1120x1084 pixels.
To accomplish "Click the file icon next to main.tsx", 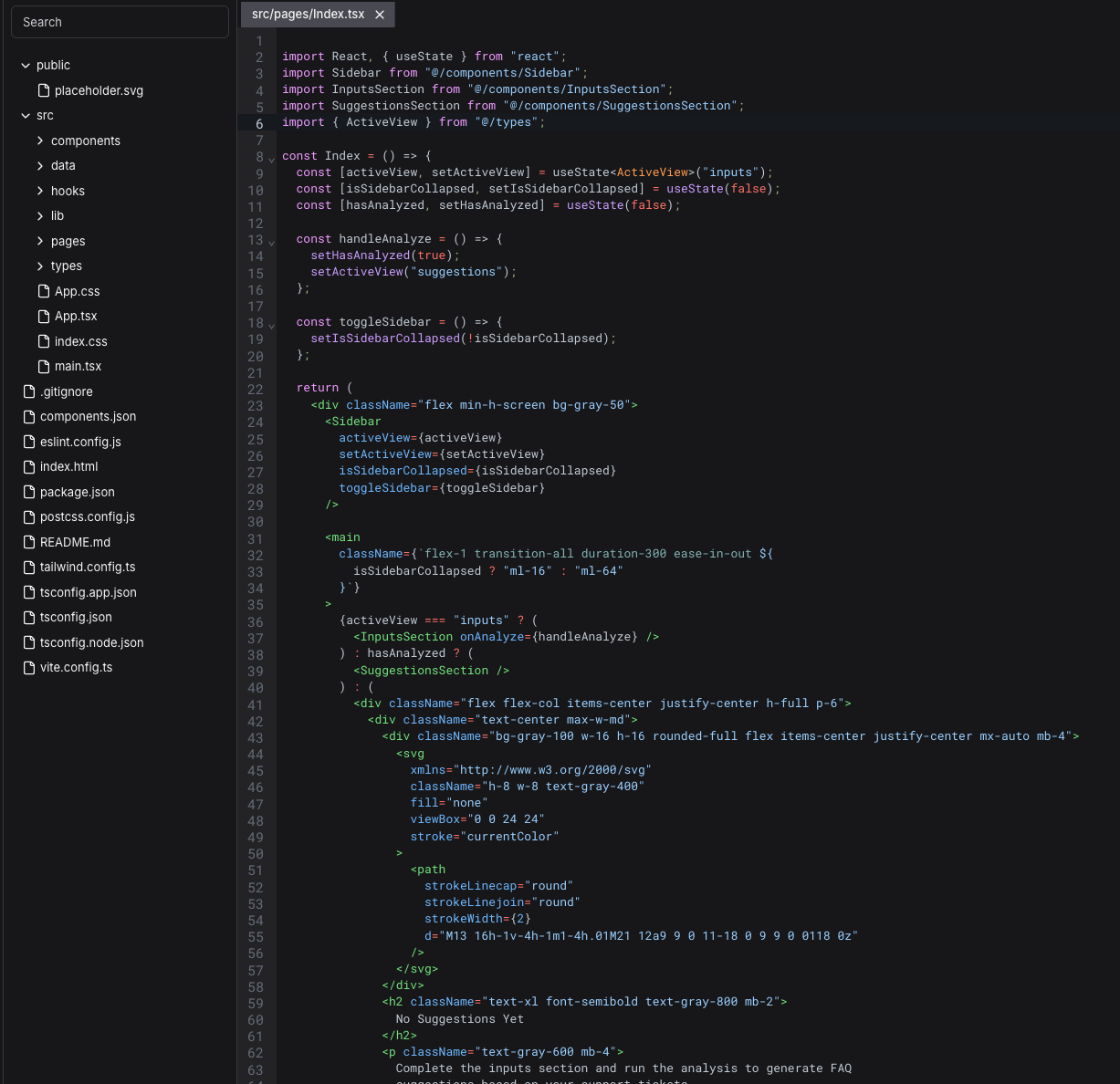I will click(x=44, y=366).
